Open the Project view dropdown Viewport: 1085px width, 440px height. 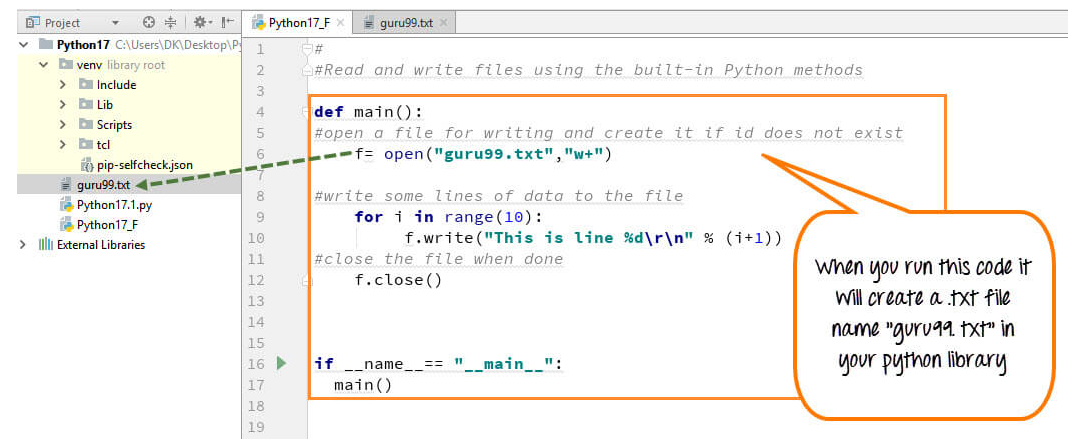(114, 22)
